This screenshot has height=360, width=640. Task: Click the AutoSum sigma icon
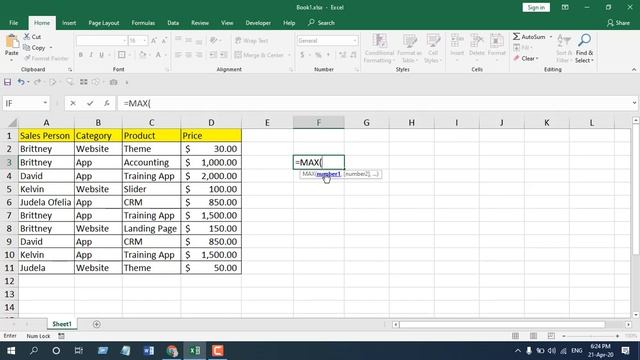pos(516,37)
